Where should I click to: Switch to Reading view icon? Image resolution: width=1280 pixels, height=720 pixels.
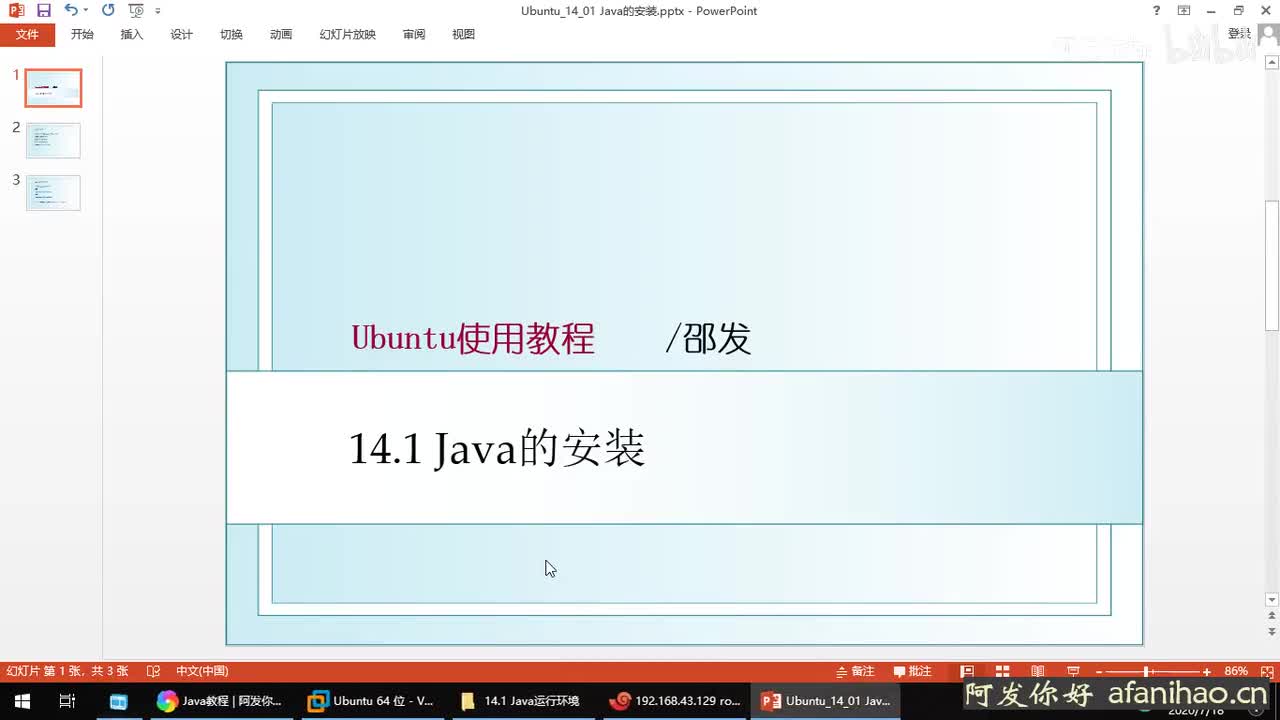[x=1038, y=671]
